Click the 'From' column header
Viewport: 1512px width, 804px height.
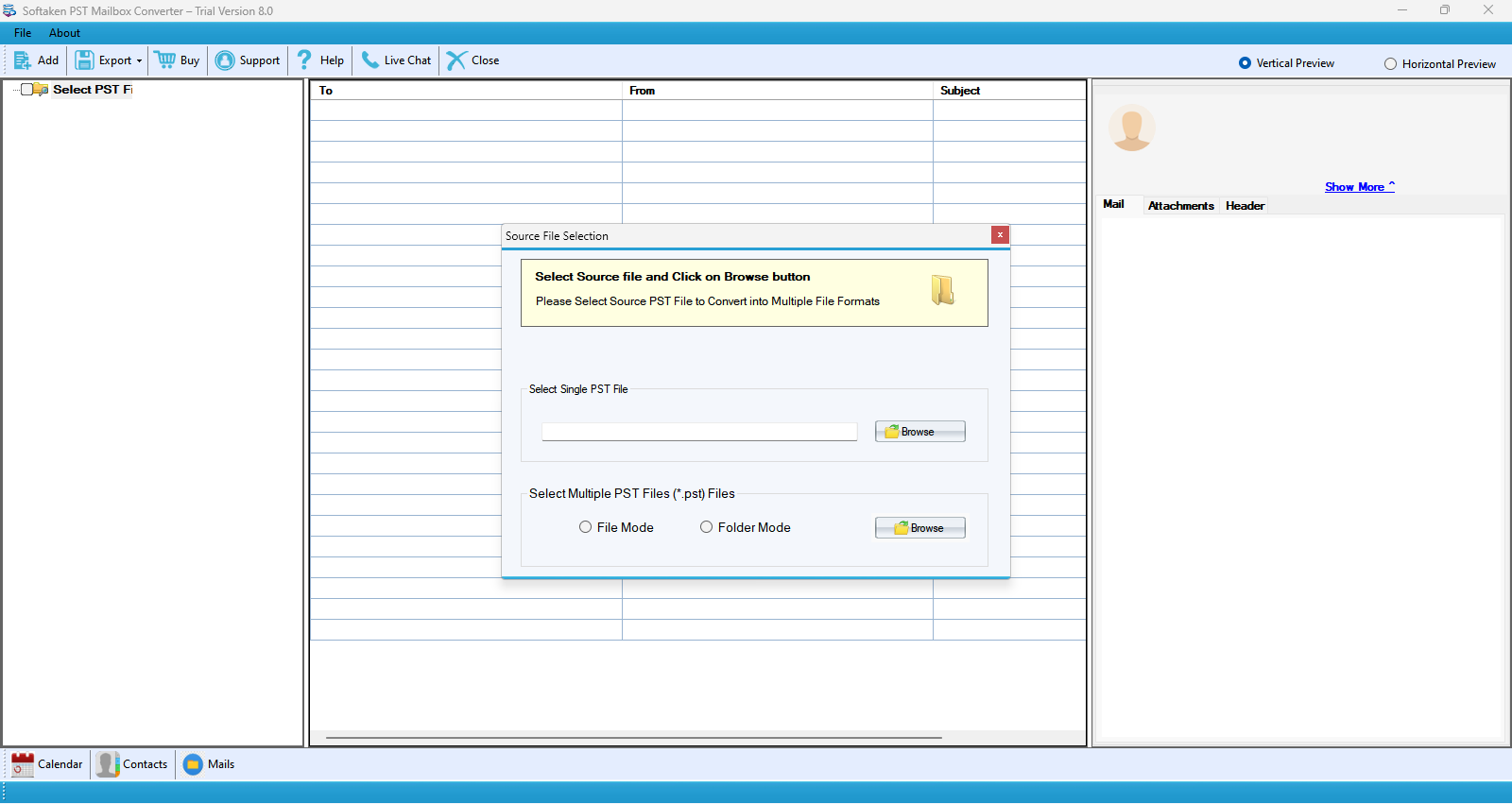click(777, 91)
